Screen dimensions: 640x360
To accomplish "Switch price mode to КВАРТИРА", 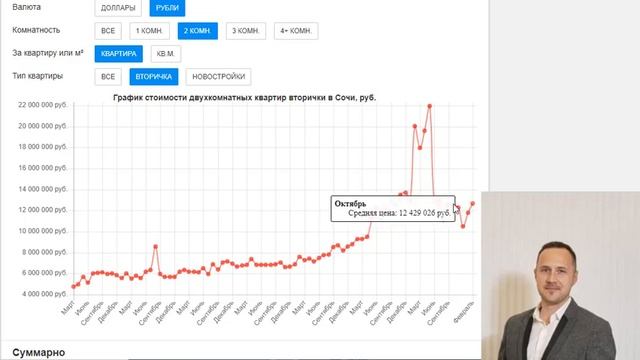I will click(x=119, y=54).
